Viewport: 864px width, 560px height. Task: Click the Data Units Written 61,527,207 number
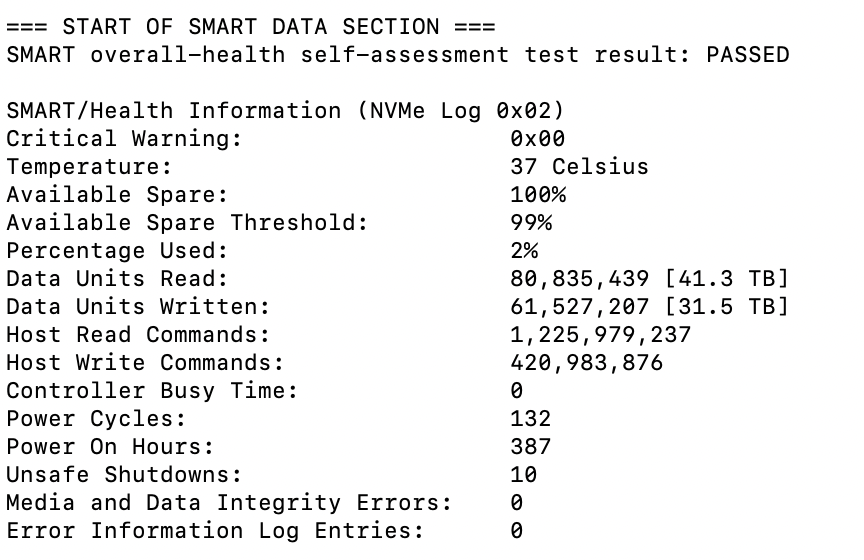point(580,307)
